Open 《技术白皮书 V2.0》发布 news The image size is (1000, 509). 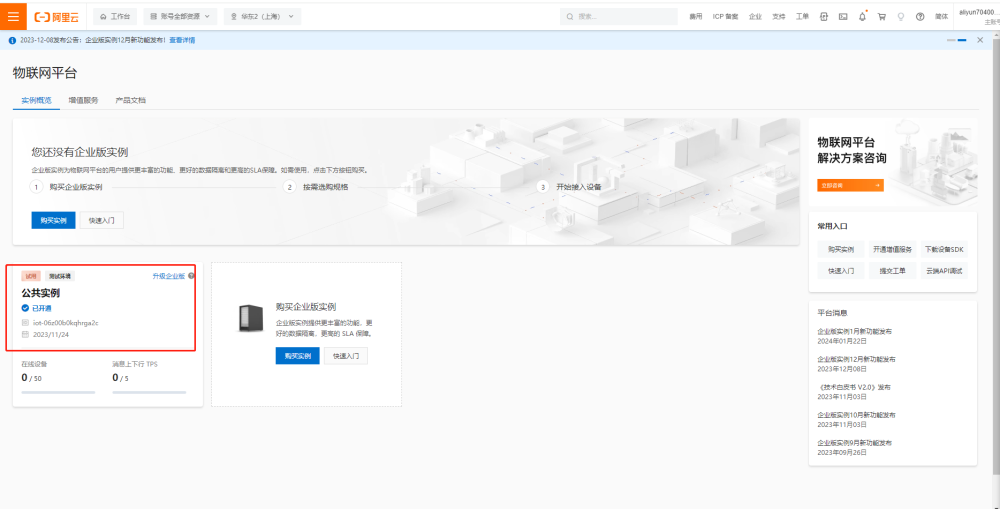coord(854,387)
